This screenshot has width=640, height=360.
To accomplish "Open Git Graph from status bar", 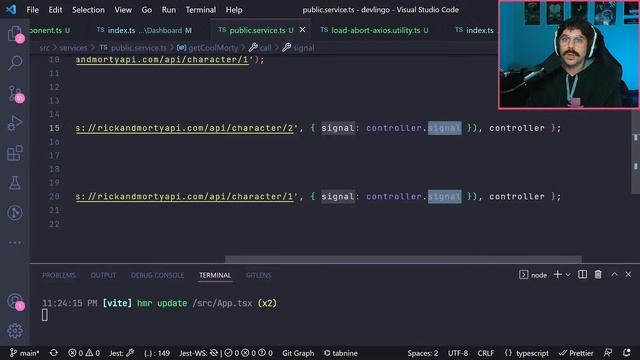I will coord(298,353).
